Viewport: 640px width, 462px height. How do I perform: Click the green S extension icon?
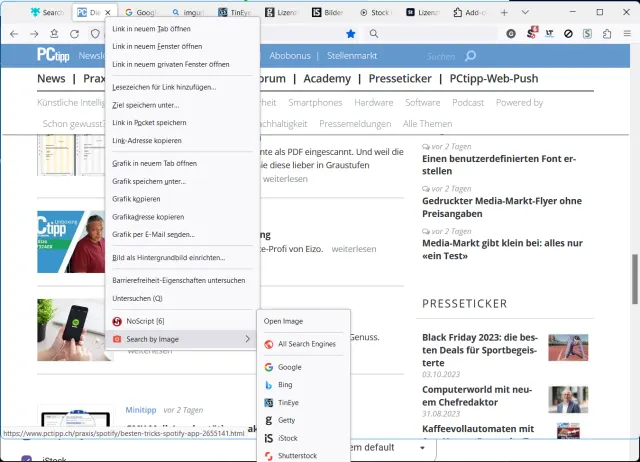click(587, 34)
